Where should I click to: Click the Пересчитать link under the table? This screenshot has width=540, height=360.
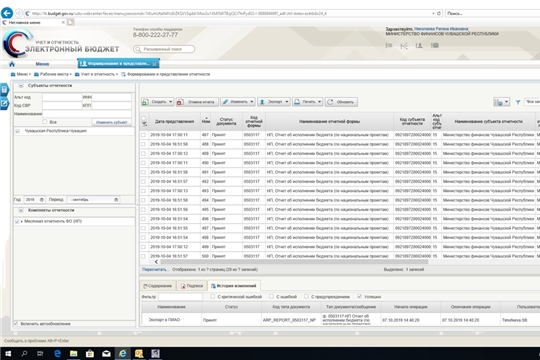point(154,269)
